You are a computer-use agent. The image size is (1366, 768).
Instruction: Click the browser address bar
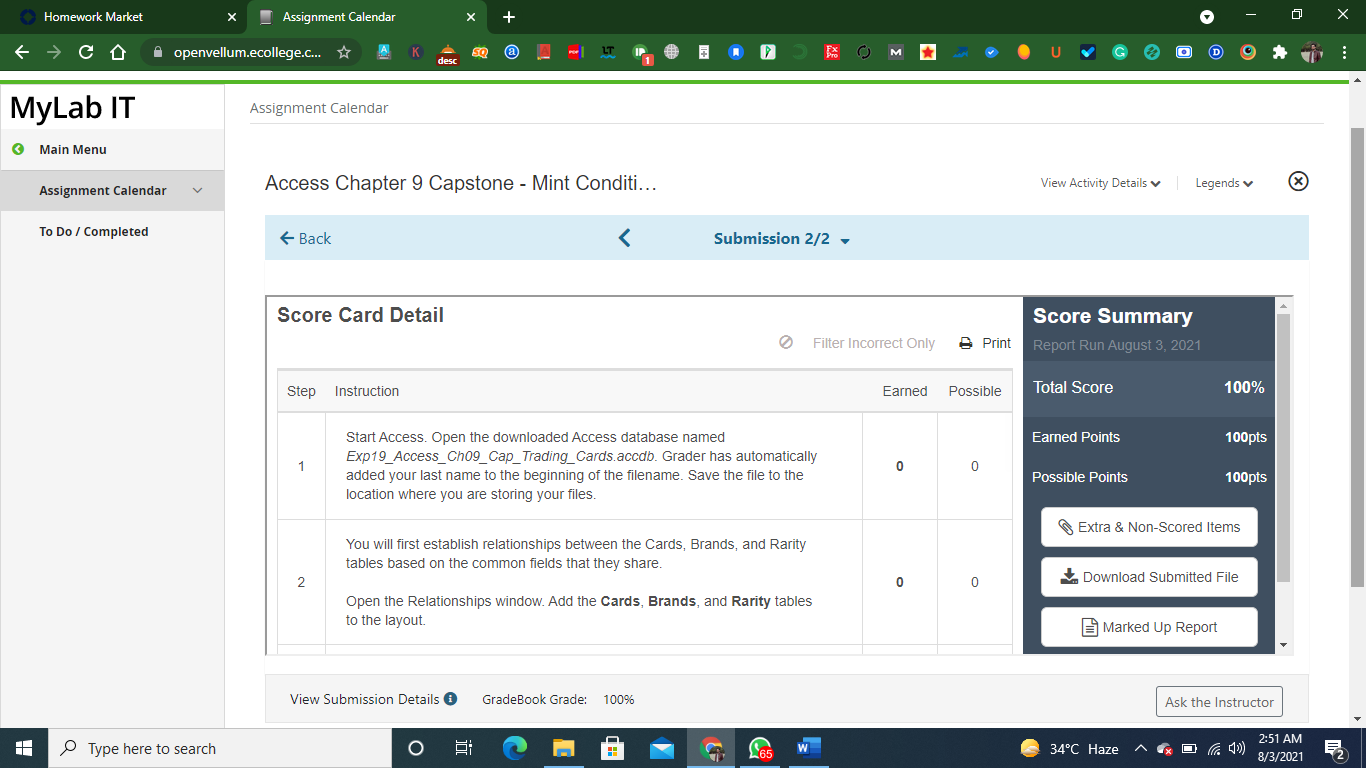pyautogui.click(x=248, y=52)
